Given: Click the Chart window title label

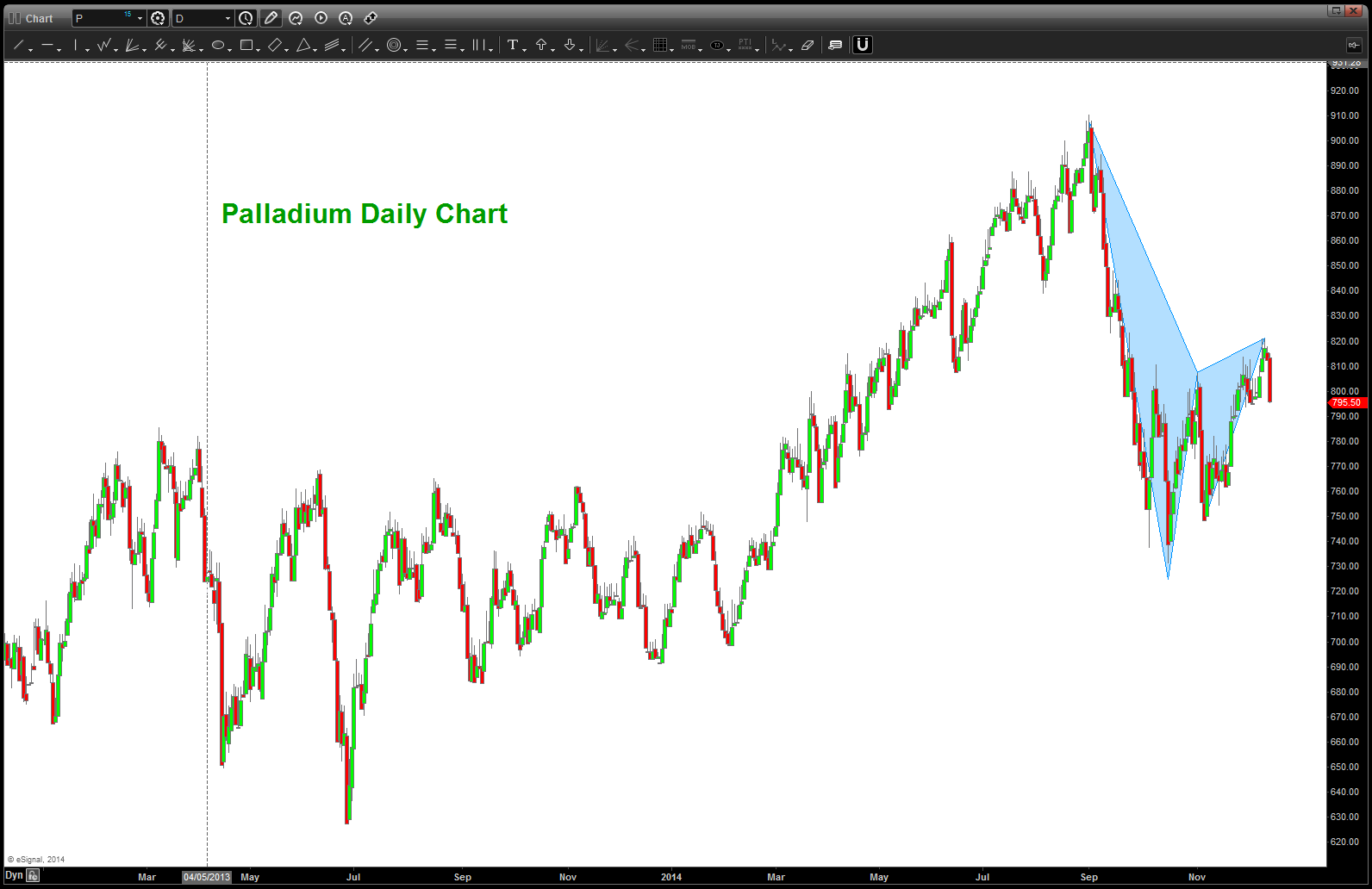Looking at the screenshot, I should (x=39, y=18).
